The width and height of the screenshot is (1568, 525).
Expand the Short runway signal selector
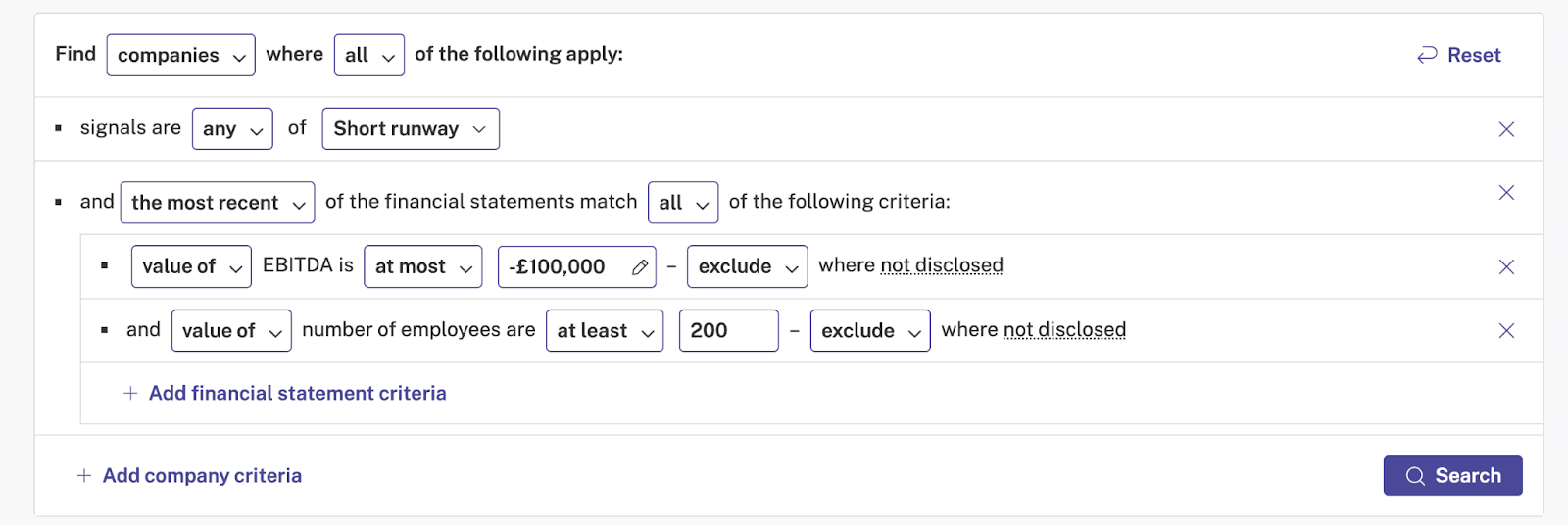411,128
